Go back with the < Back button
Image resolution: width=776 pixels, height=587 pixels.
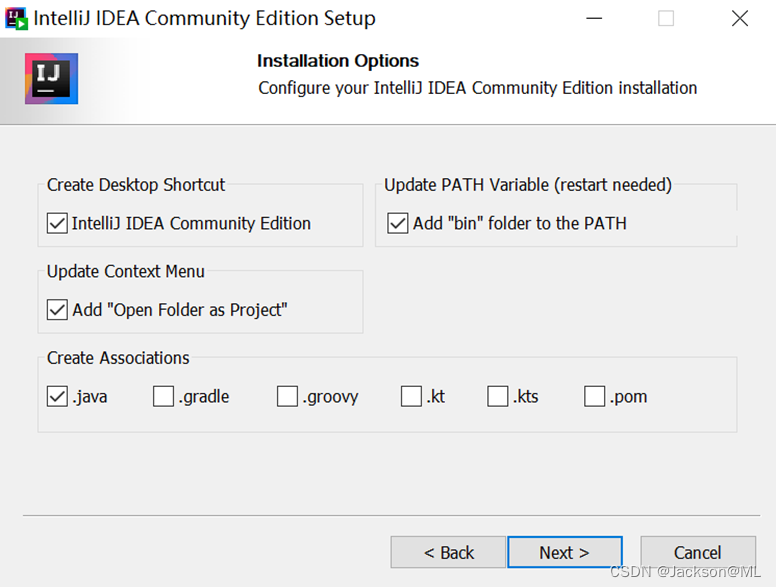448,553
